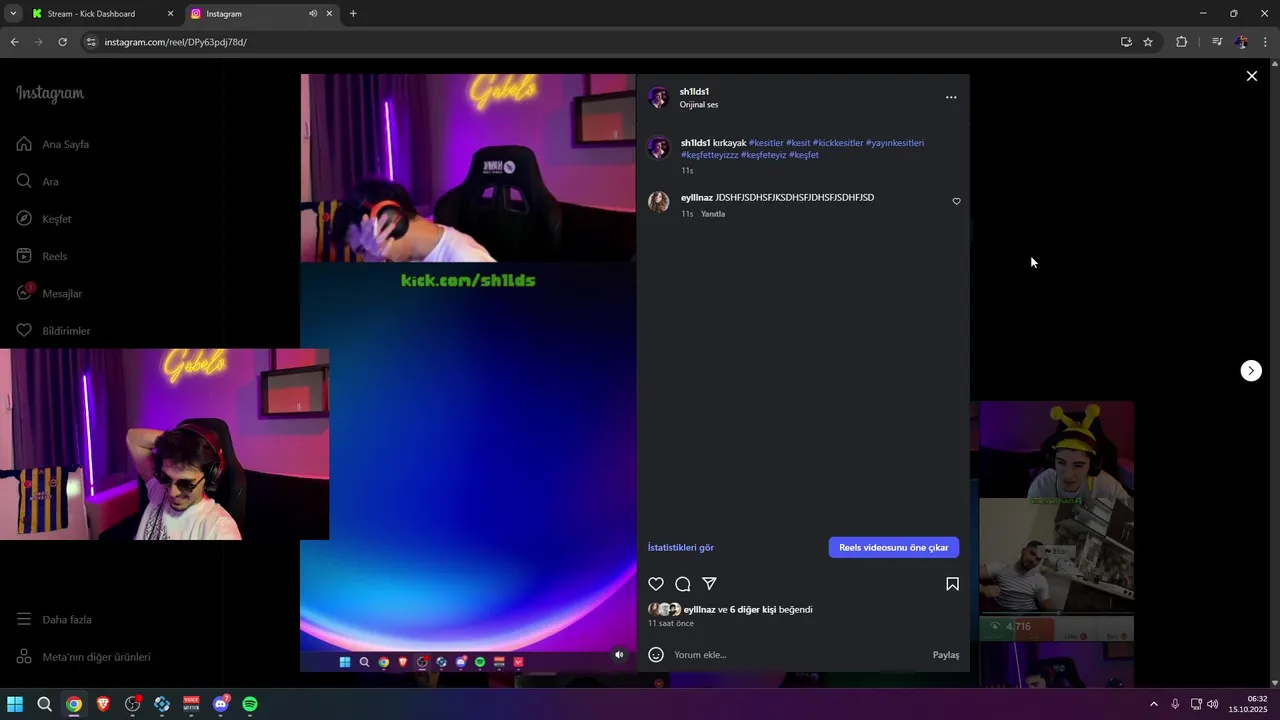View the 6 diğer kişi likes list

[753, 610]
